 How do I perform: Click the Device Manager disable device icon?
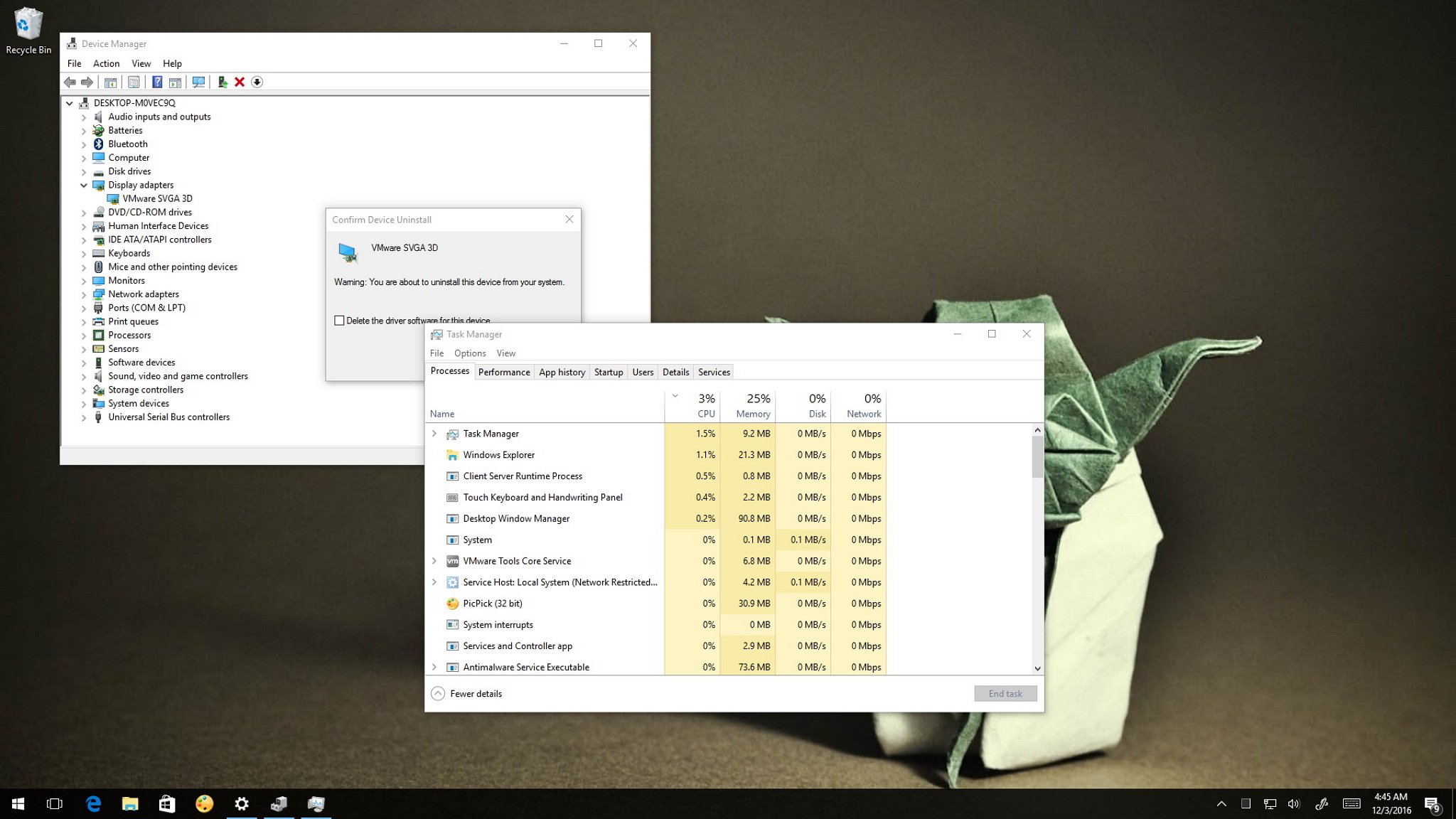[257, 81]
